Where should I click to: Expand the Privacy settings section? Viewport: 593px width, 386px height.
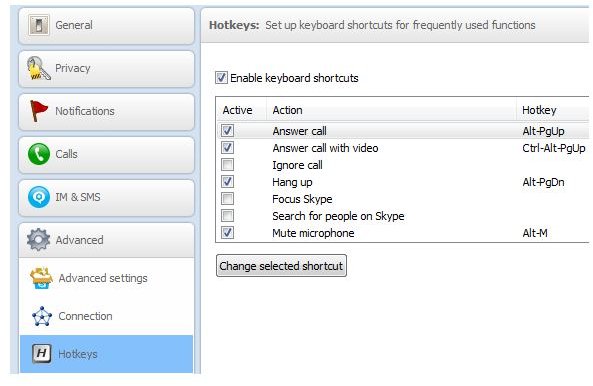click(106, 69)
